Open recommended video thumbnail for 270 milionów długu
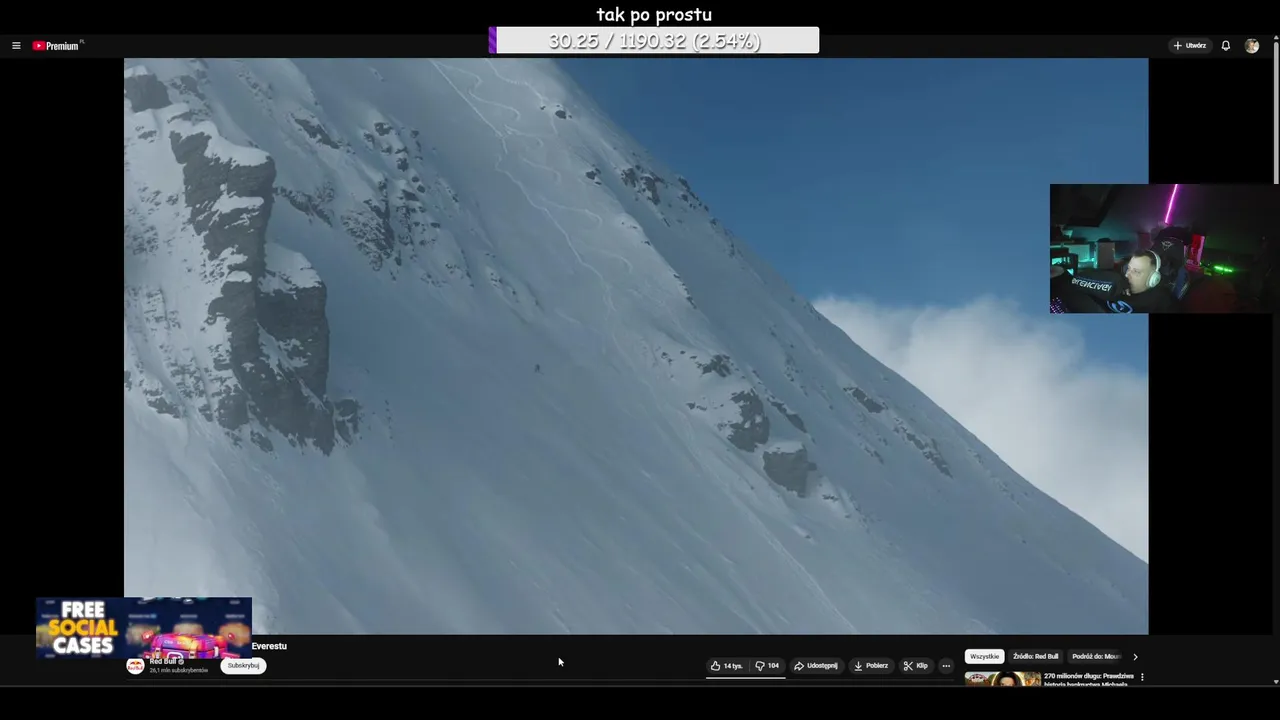The width and height of the screenshot is (1280, 720). (1002, 679)
